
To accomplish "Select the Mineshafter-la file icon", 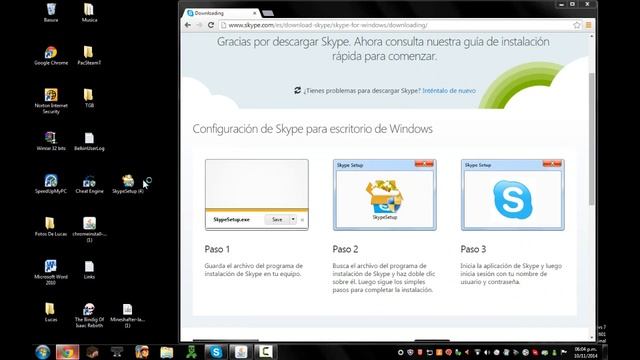I will (x=128, y=315).
